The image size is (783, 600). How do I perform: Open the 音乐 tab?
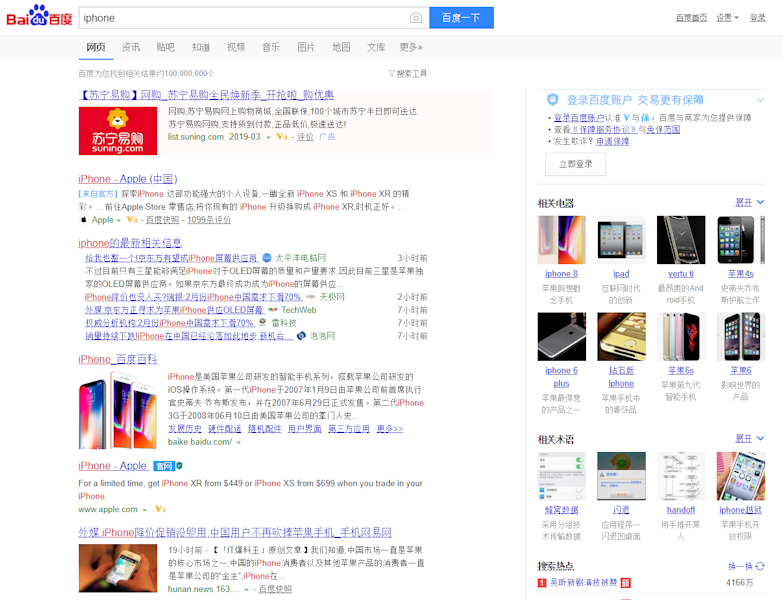tap(271, 47)
